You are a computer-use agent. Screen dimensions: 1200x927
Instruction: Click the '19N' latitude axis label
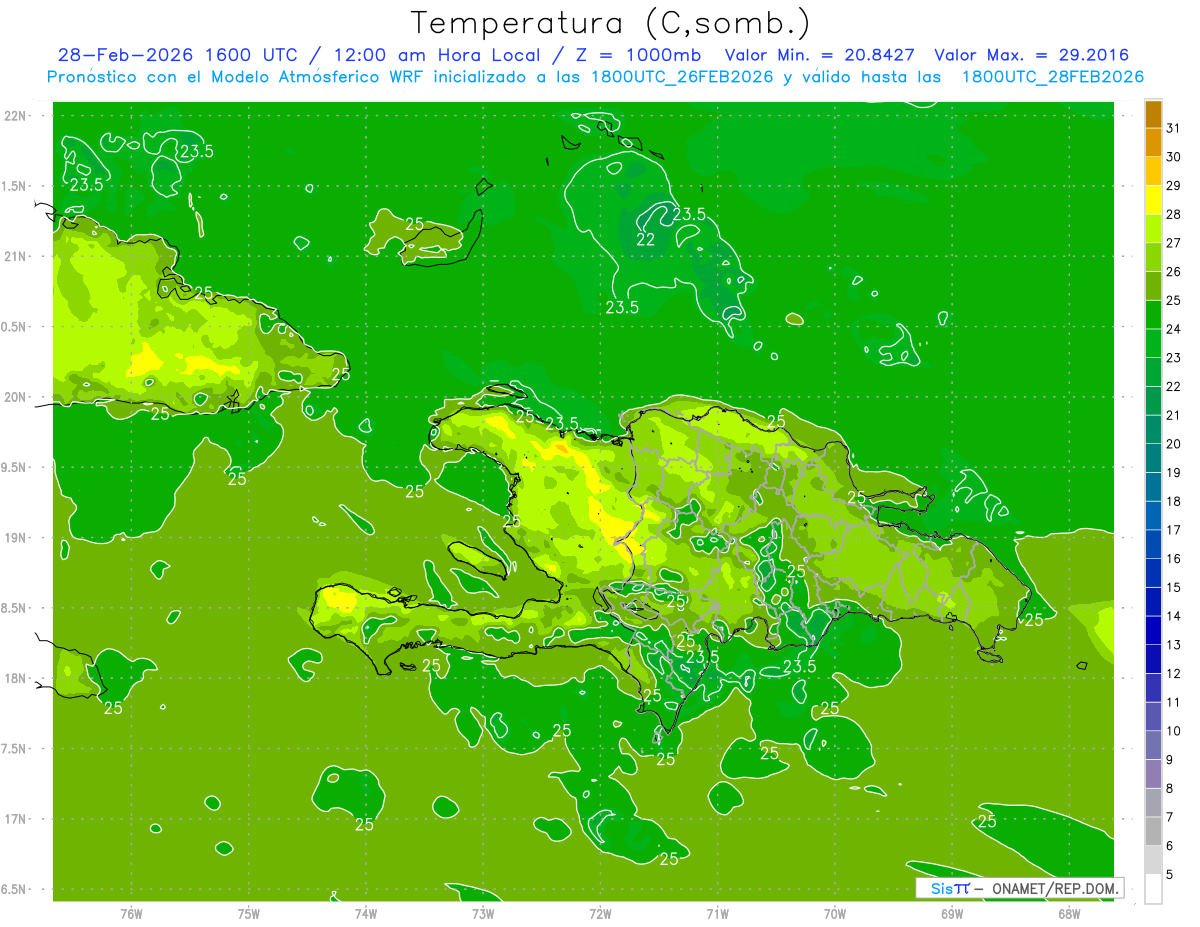click(16, 538)
